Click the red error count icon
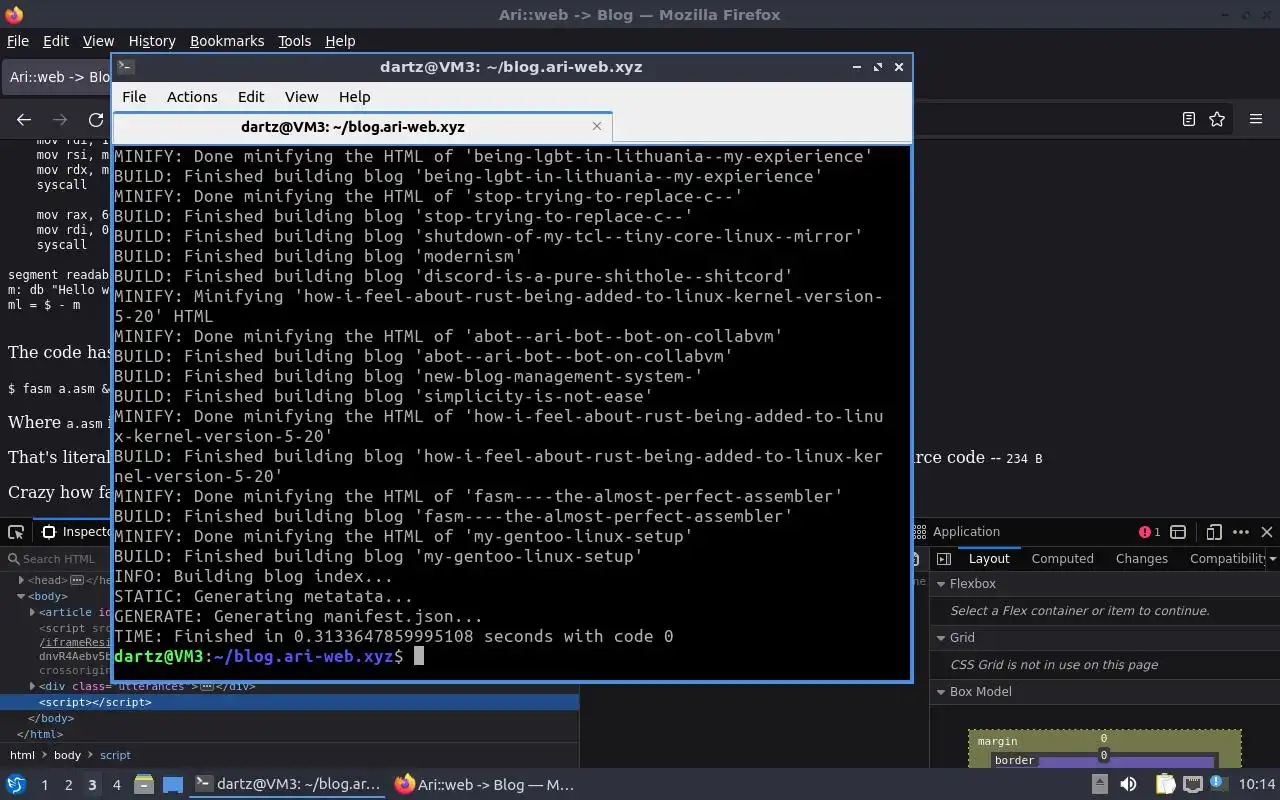Viewport: 1280px width, 800px height. click(1149, 532)
